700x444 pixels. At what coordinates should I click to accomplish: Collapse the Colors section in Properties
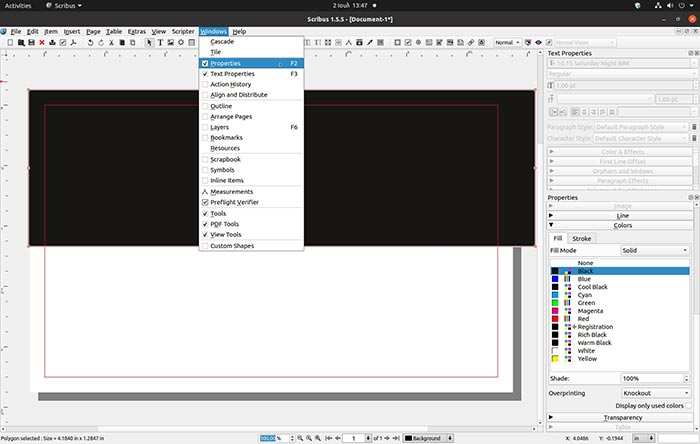point(621,225)
